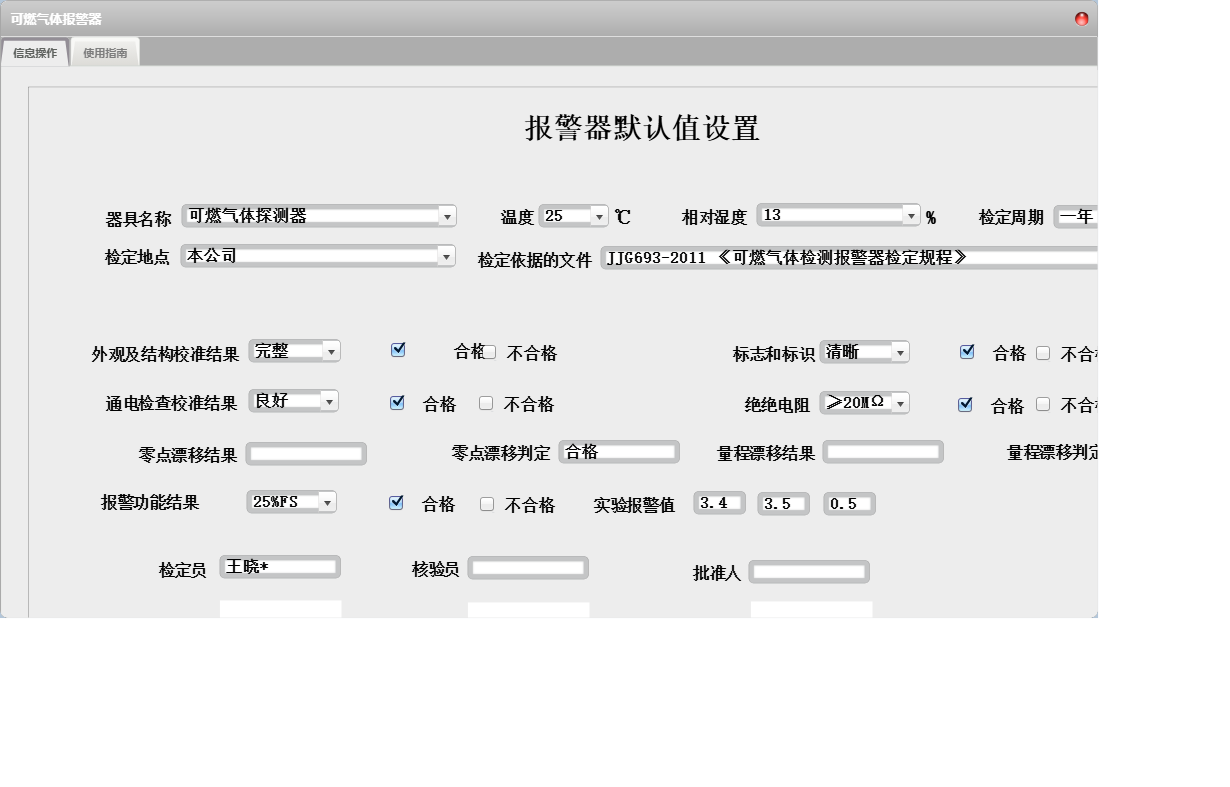1230x787 pixels.
Task: Open the 器具名称 dropdown showing 可燃气体探测器
Action: coord(448,216)
